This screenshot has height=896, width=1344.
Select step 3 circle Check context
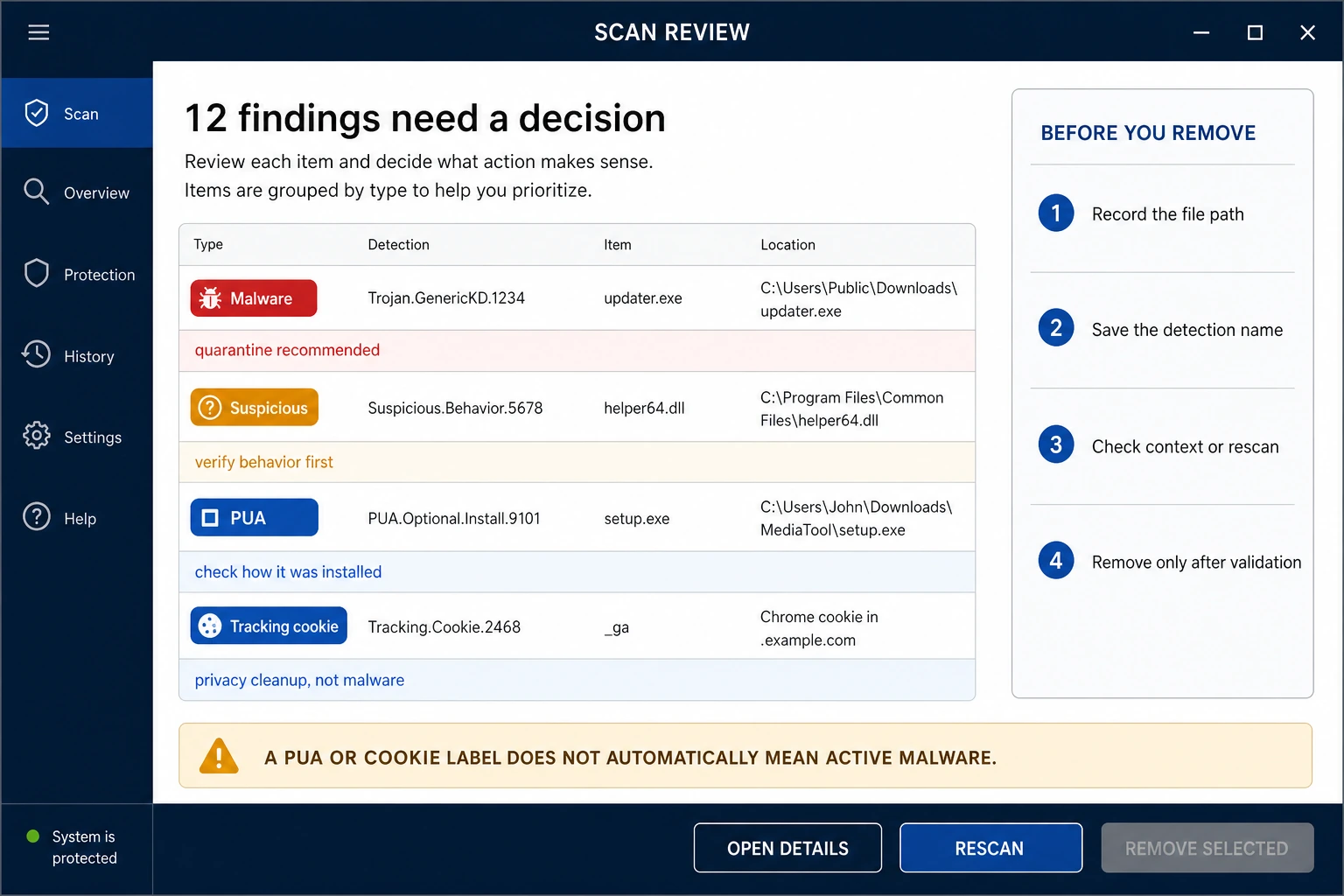pos(1056,444)
